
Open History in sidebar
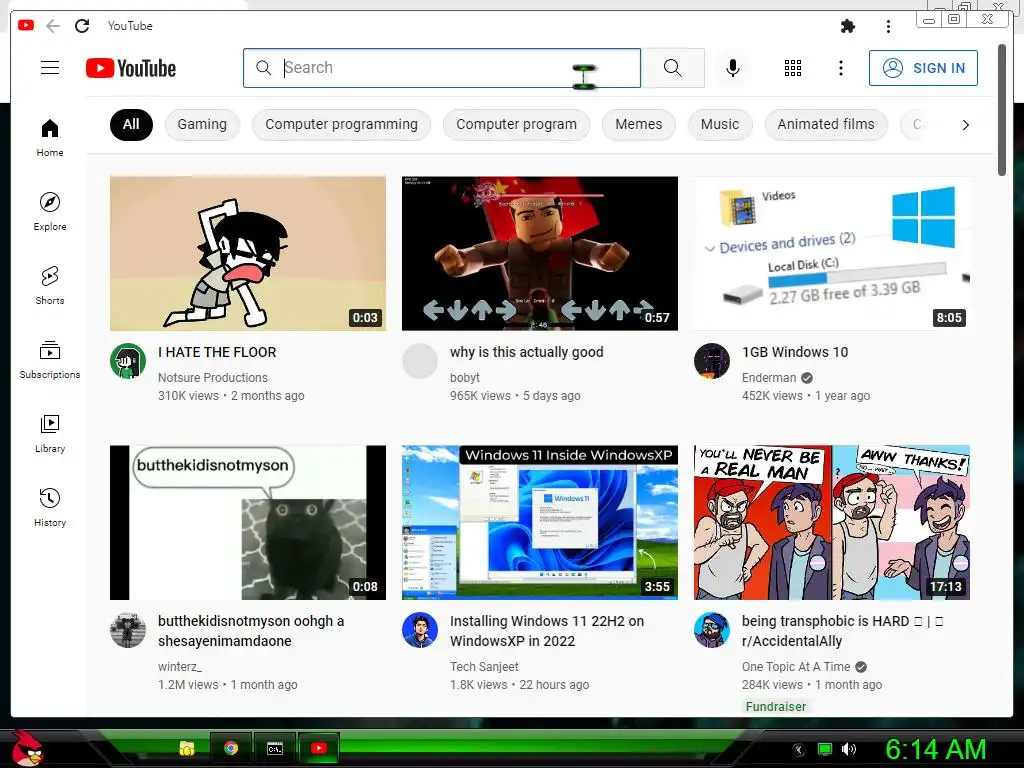point(50,507)
